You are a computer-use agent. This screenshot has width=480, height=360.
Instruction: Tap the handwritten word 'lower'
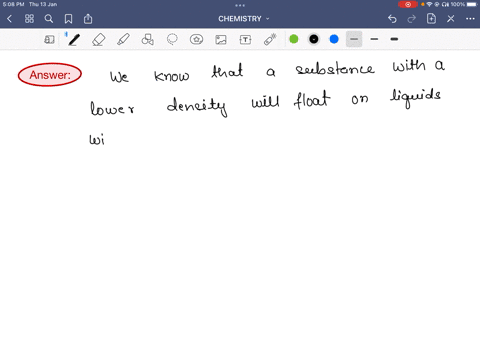[112, 108]
